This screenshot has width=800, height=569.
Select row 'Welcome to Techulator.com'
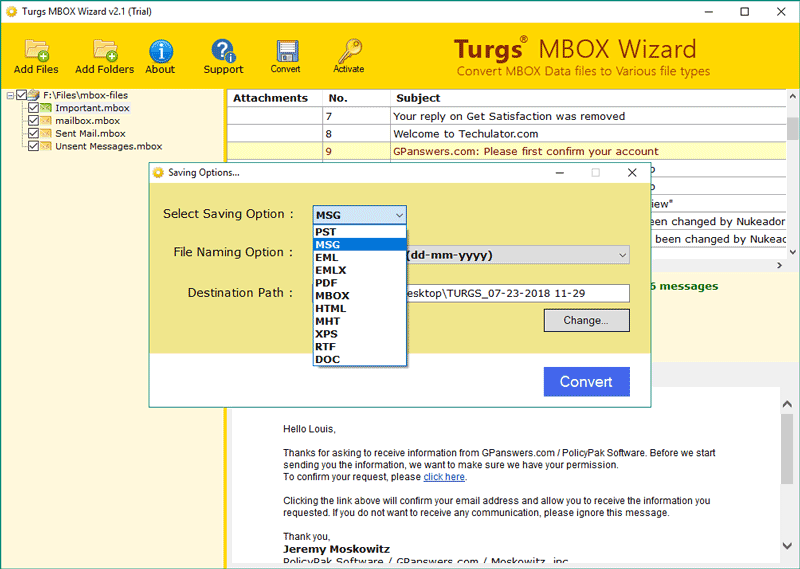tap(507, 134)
